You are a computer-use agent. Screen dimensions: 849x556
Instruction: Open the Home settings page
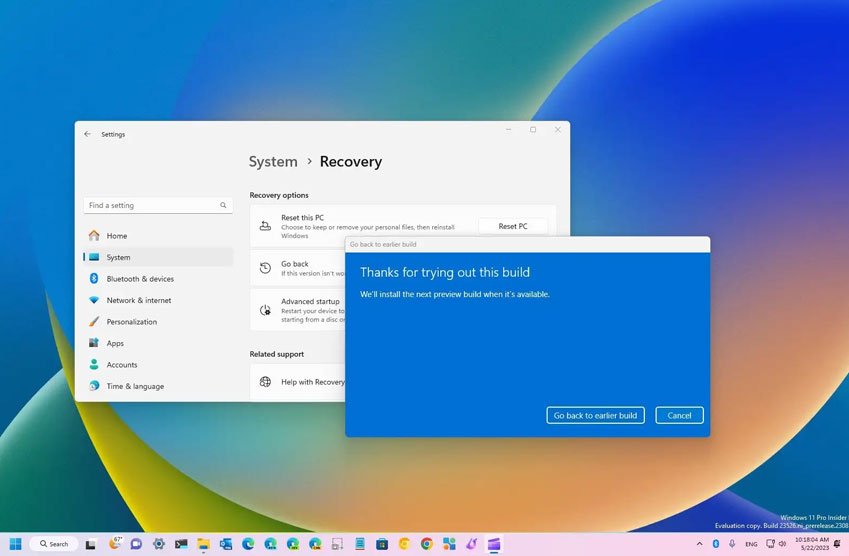(x=117, y=236)
